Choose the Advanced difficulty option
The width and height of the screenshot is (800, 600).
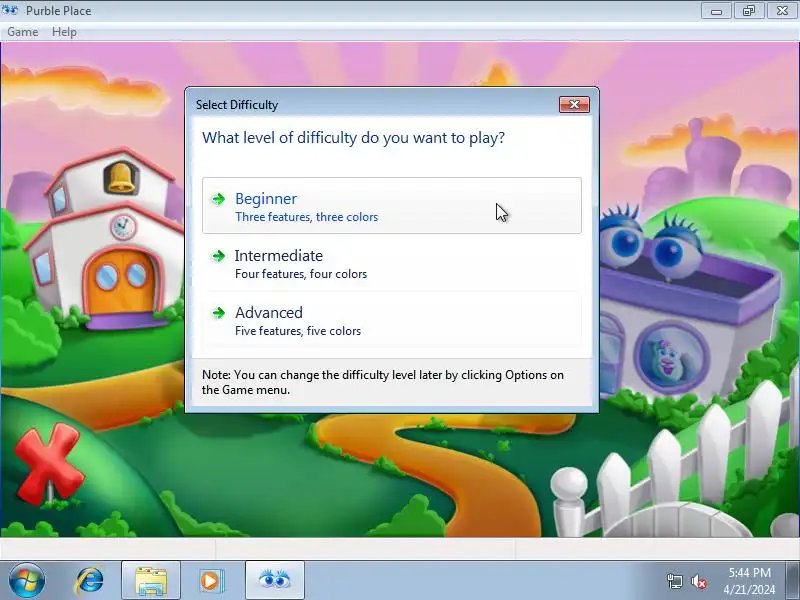pyautogui.click(x=391, y=320)
